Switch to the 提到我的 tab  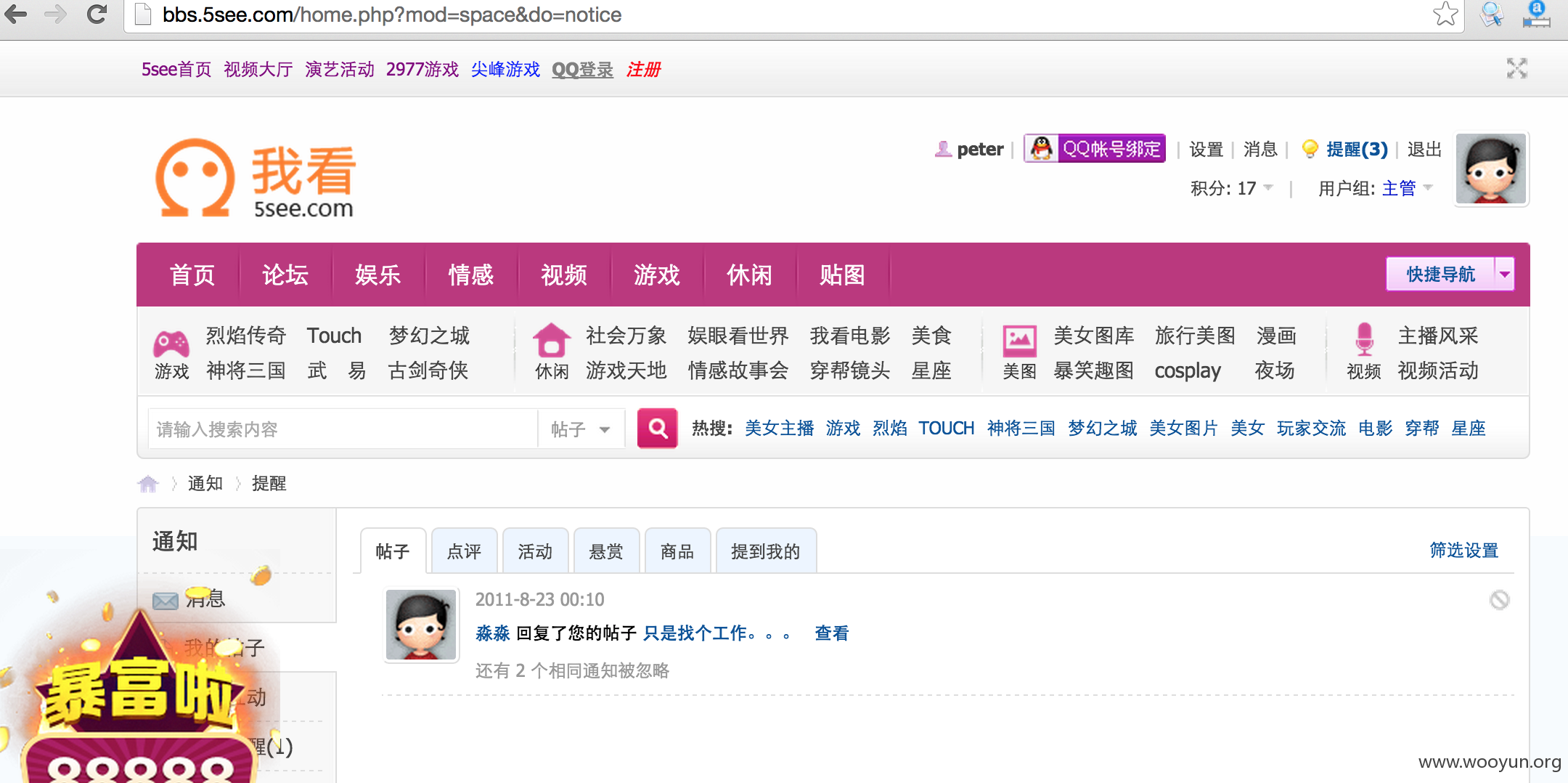point(766,551)
